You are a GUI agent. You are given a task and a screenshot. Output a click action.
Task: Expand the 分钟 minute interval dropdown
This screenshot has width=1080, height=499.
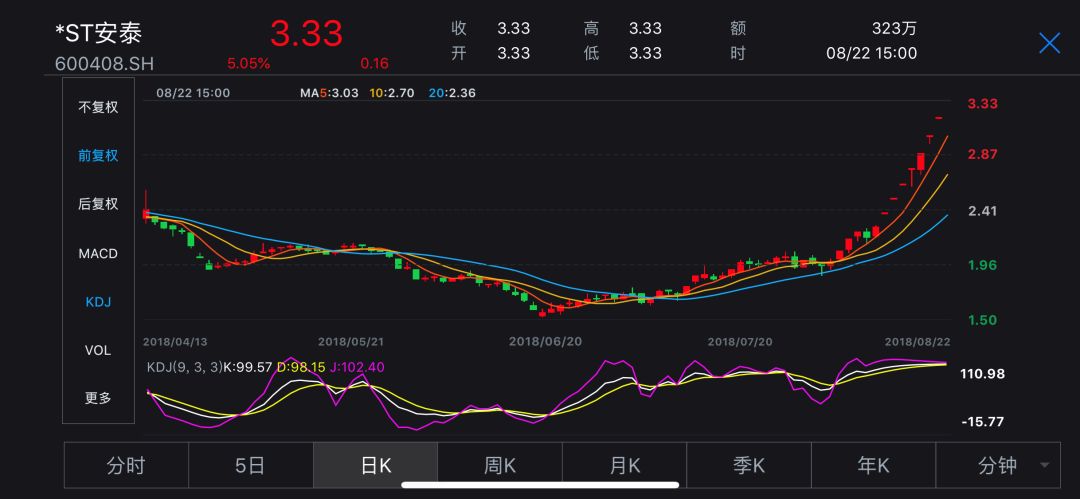(996, 465)
